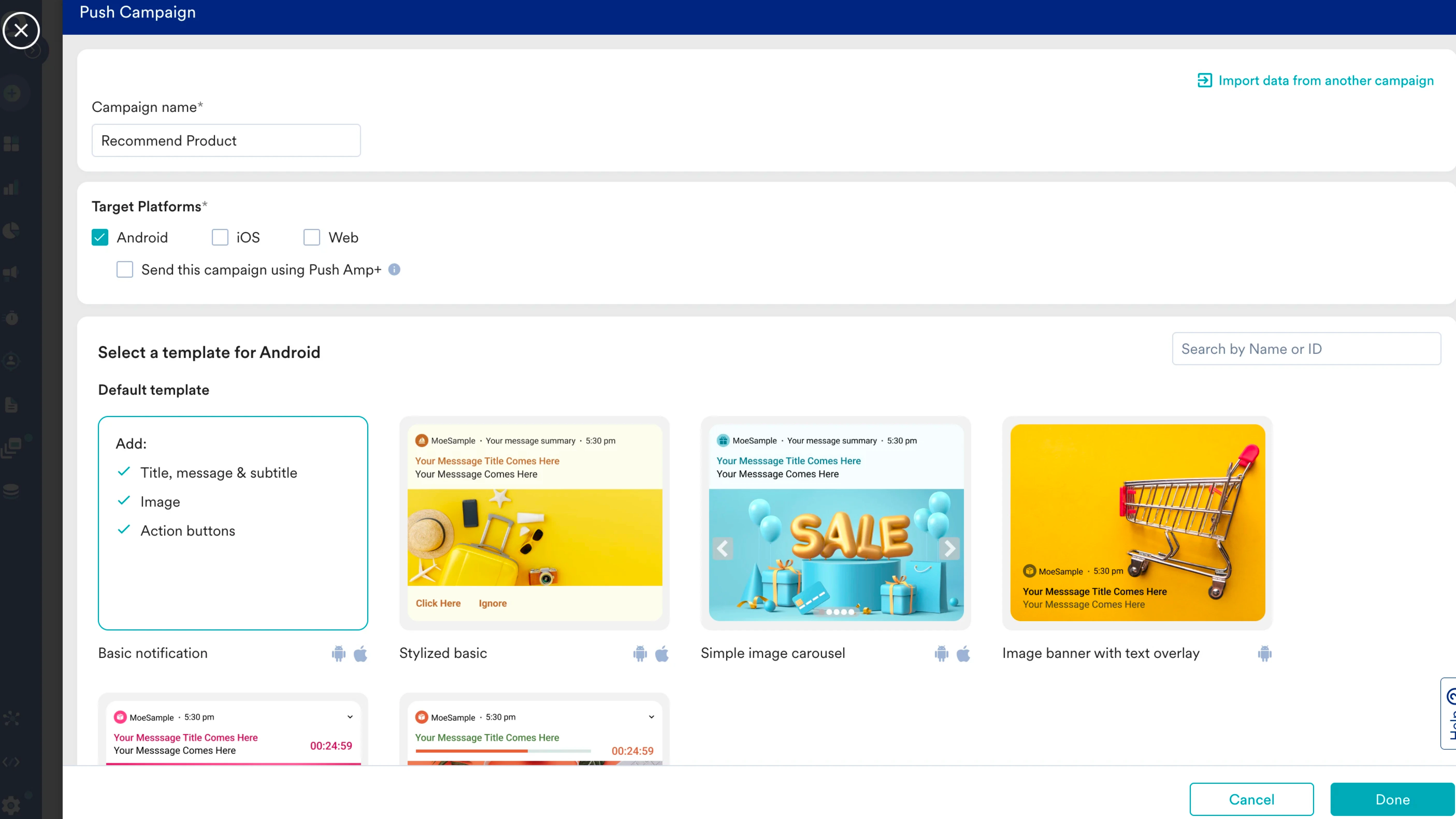Expand the pink timer template chevron

point(350,717)
